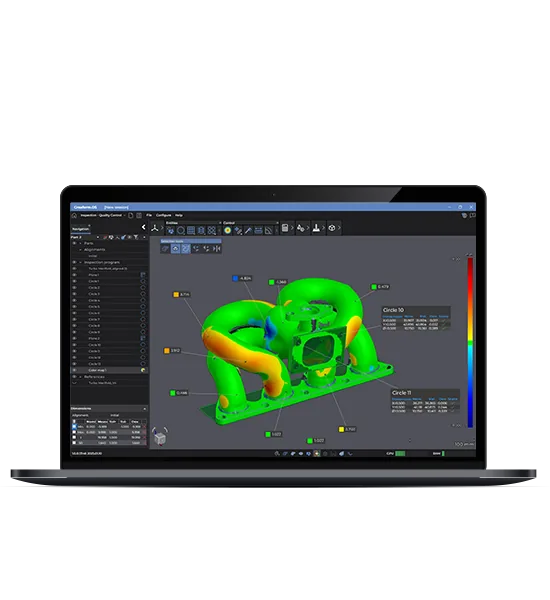Image resolution: width=550 pixels, height=600 pixels.
Task: Open the Inspection Quality Control workflow dropdown
Action: [103, 215]
